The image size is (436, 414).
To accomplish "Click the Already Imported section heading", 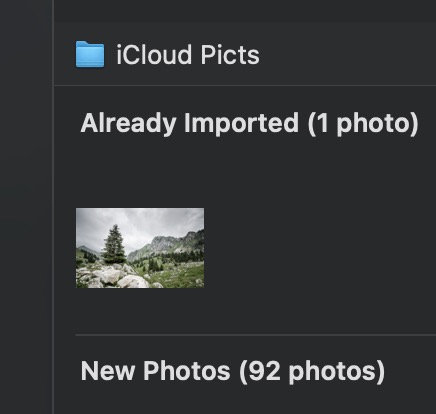I will point(249,123).
